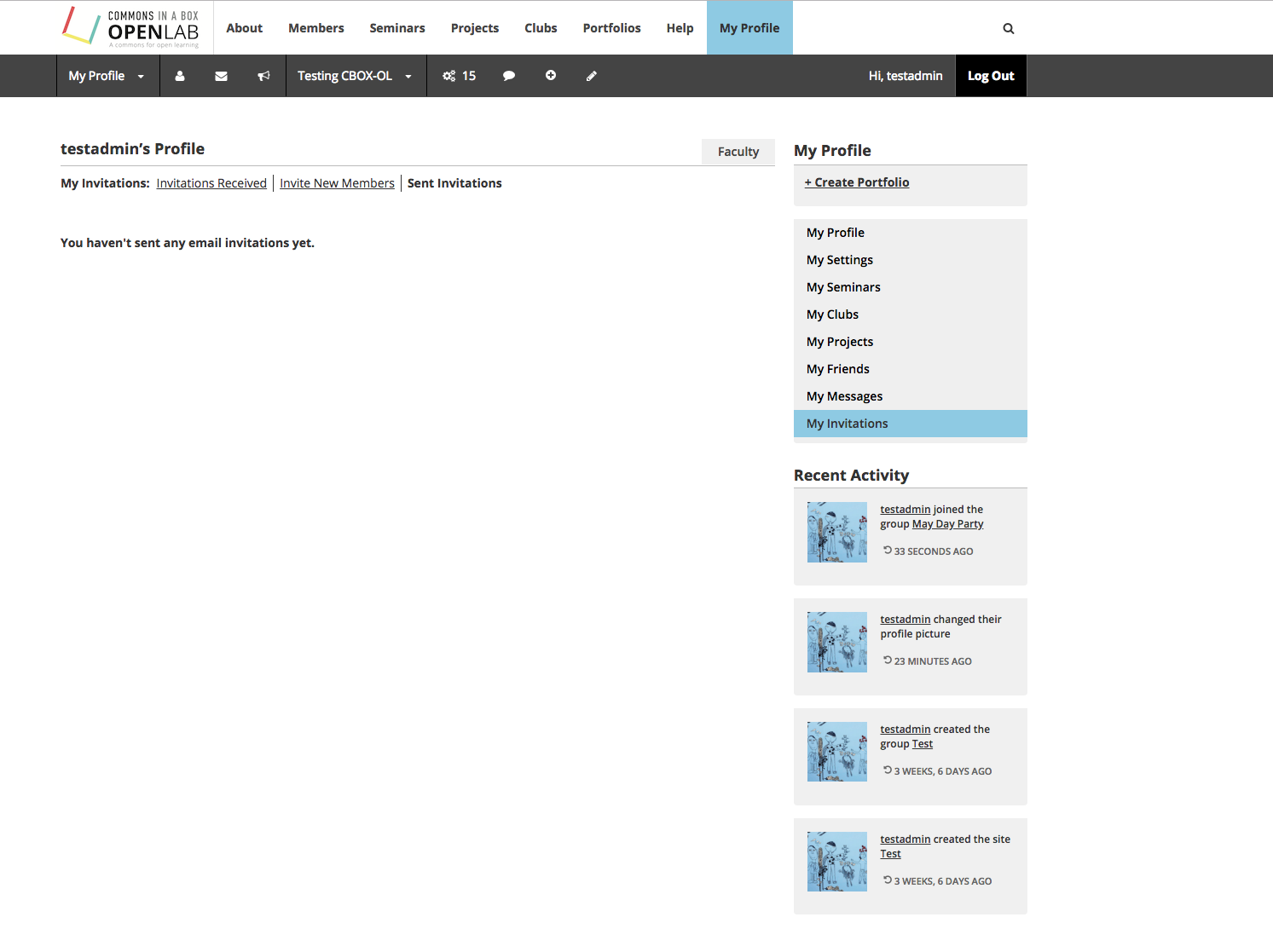The image size is (1273, 952).
Task: Click the Commons In A Box OpenLab logo
Action: point(130,27)
